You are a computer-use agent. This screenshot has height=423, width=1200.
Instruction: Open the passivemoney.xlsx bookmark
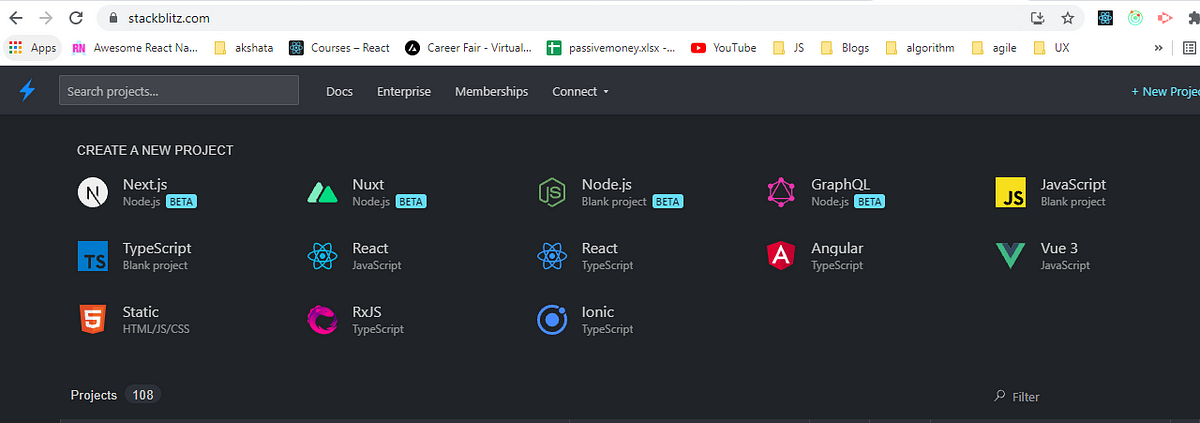(612, 47)
